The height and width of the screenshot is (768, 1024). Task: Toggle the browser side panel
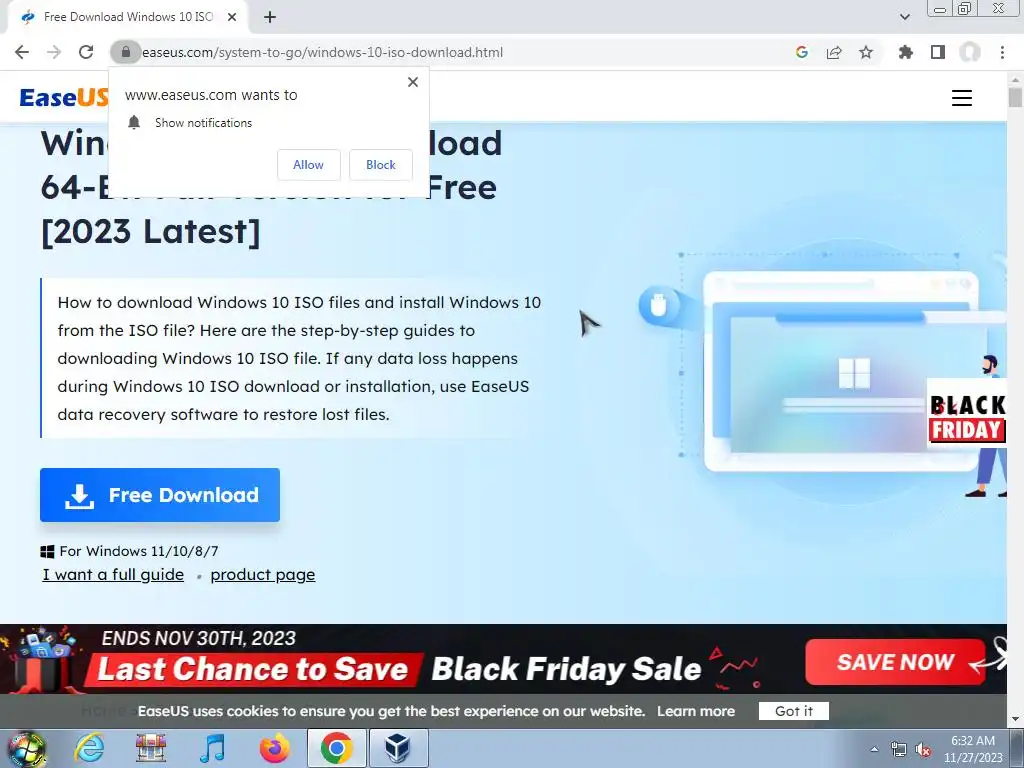[x=938, y=52]
